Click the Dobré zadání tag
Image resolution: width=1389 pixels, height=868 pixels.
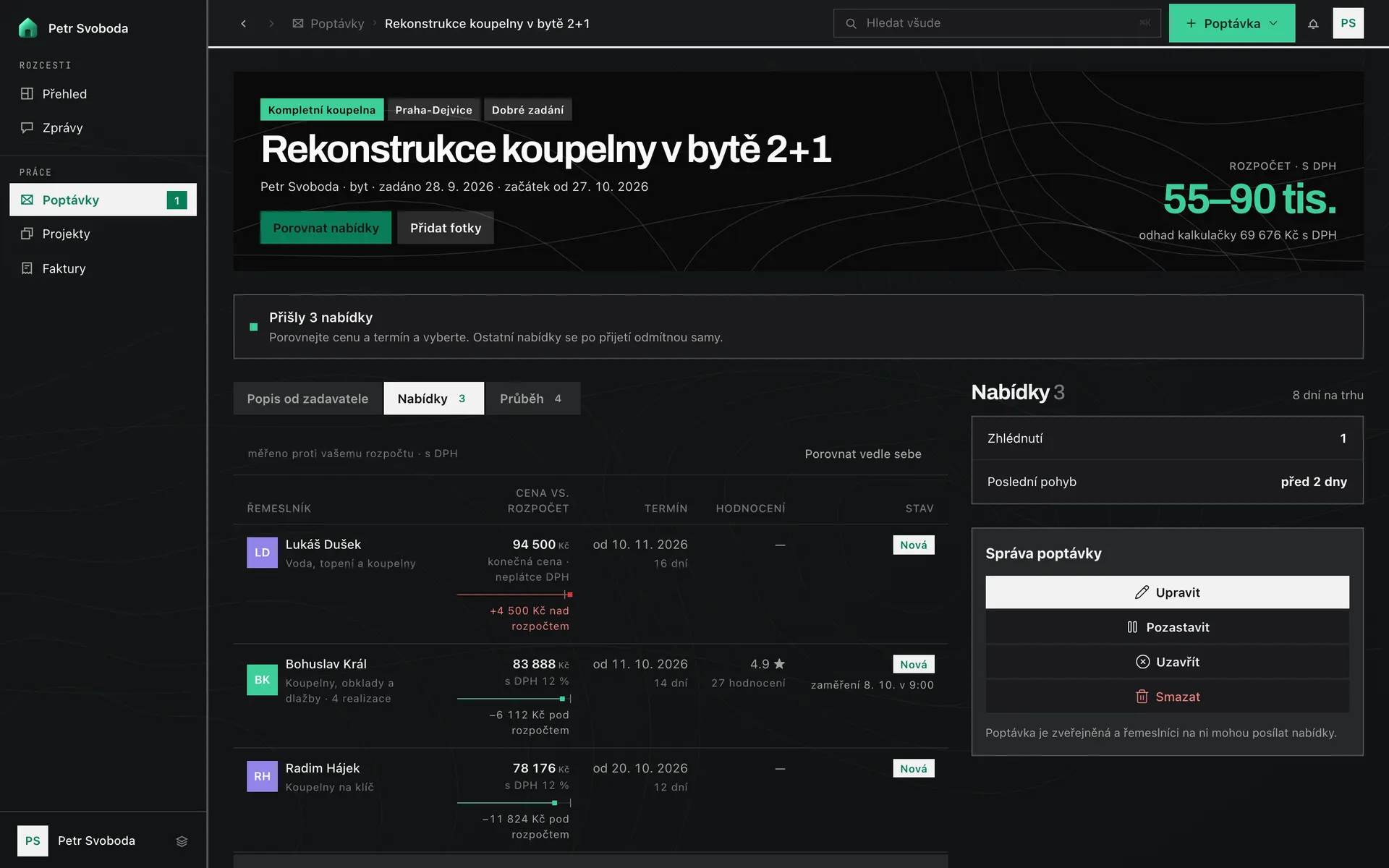point(527,110)
